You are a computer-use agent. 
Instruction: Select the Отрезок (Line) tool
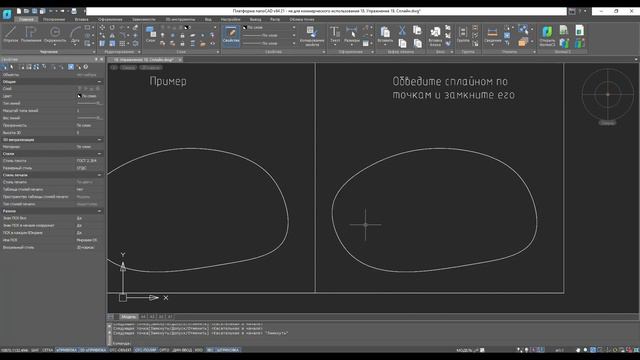(x=11, y=34)
